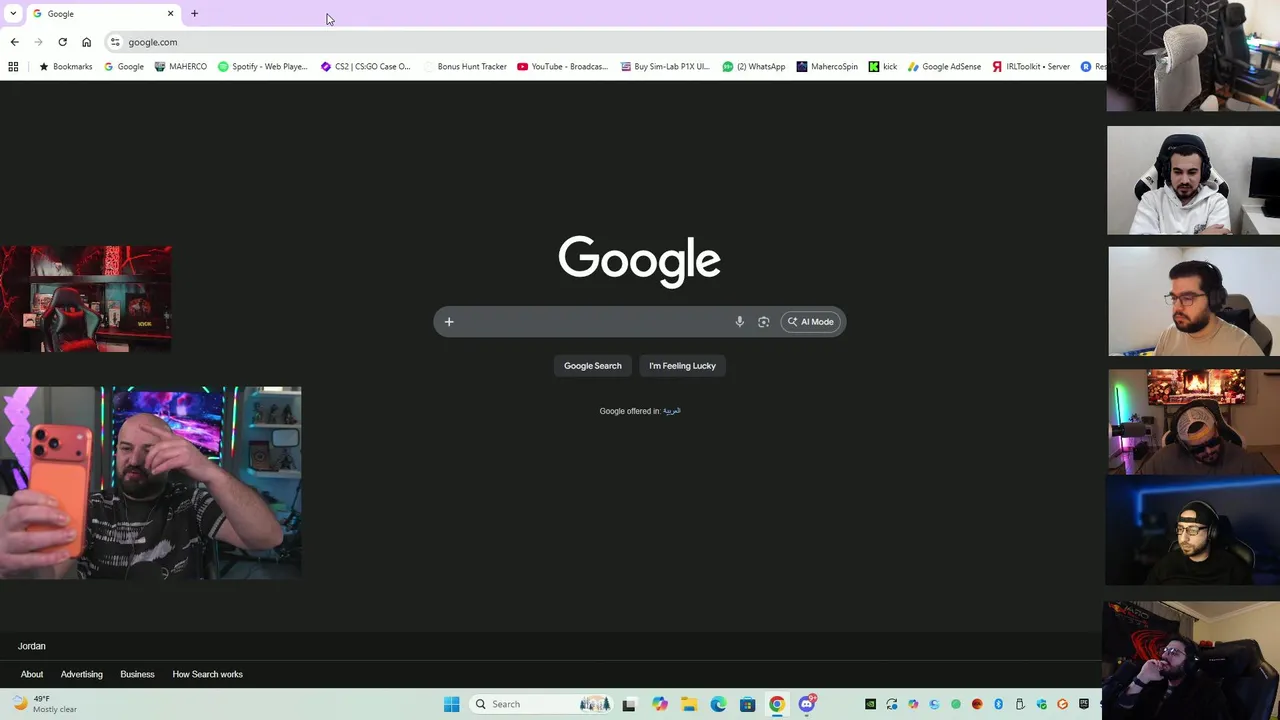Open the Buy Sim-Lab P1X bookmark
This screenshot has width=1280, height=720.
click(664, 66)
